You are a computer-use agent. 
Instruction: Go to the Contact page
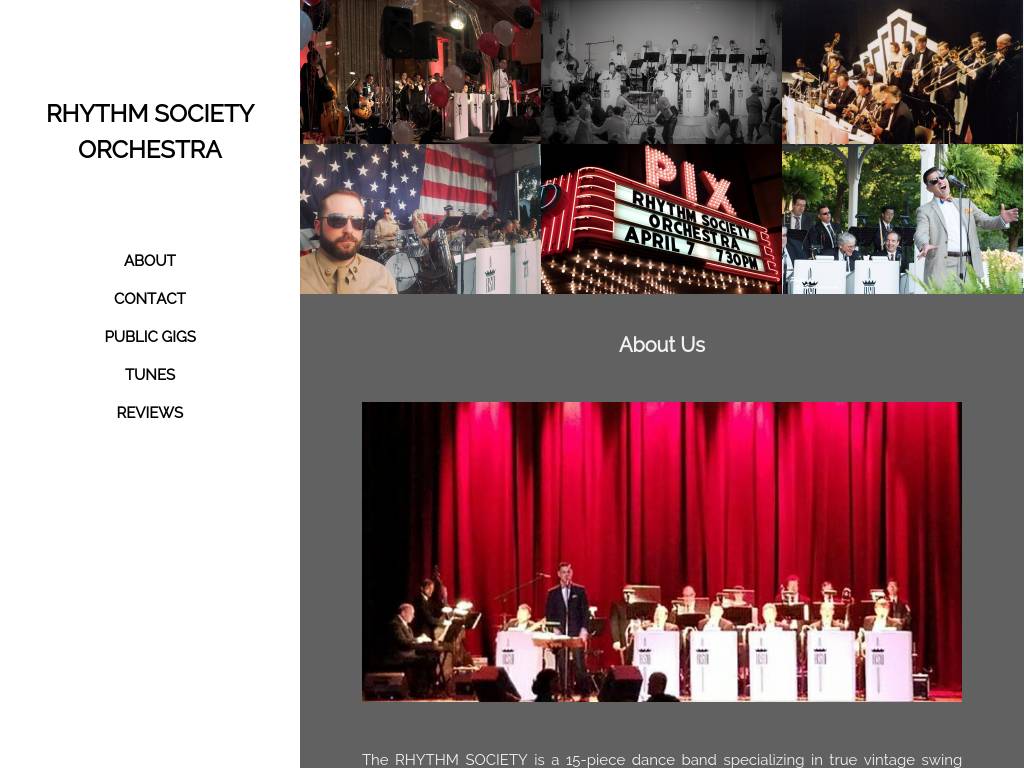150,298
